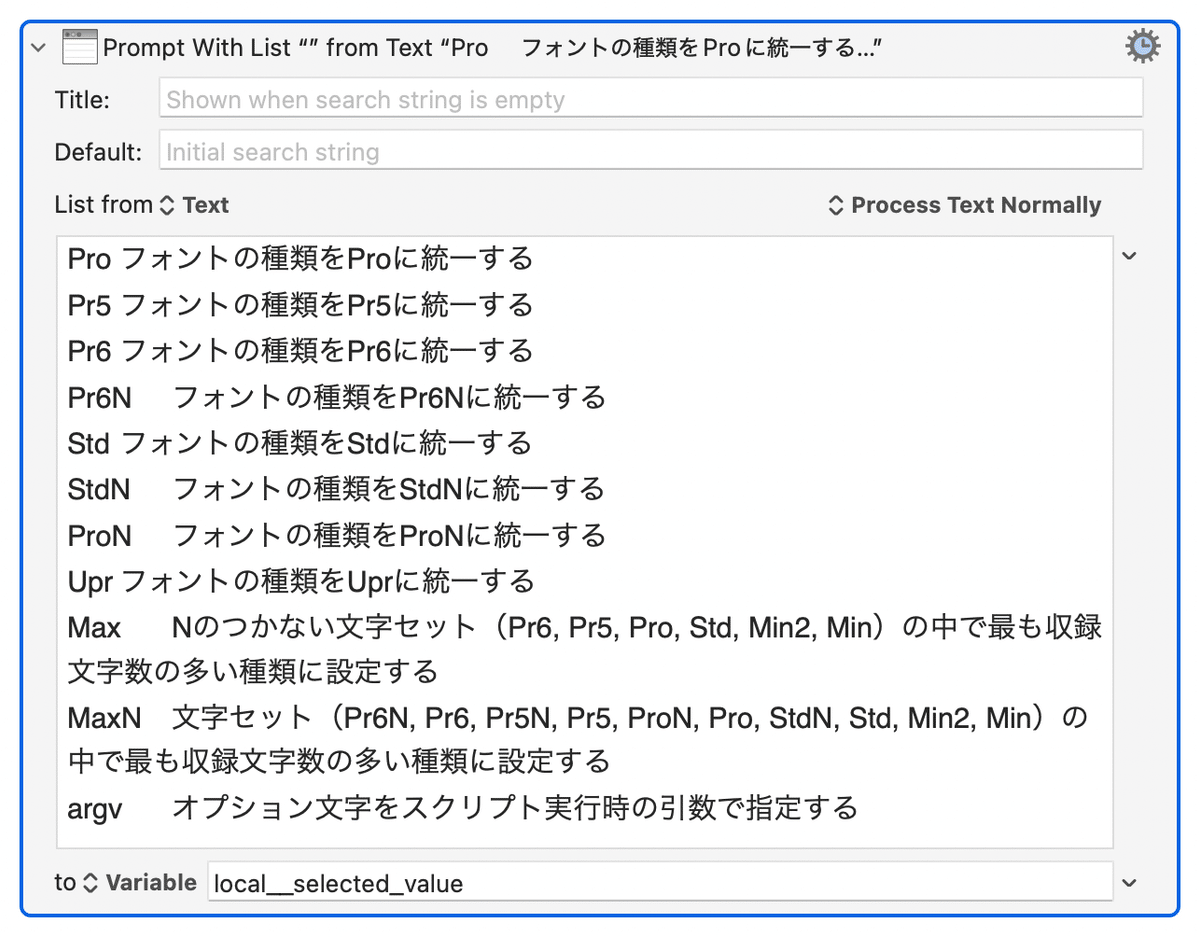Click the action title text
Screen dimensions: 1200x937
point(494,47)
